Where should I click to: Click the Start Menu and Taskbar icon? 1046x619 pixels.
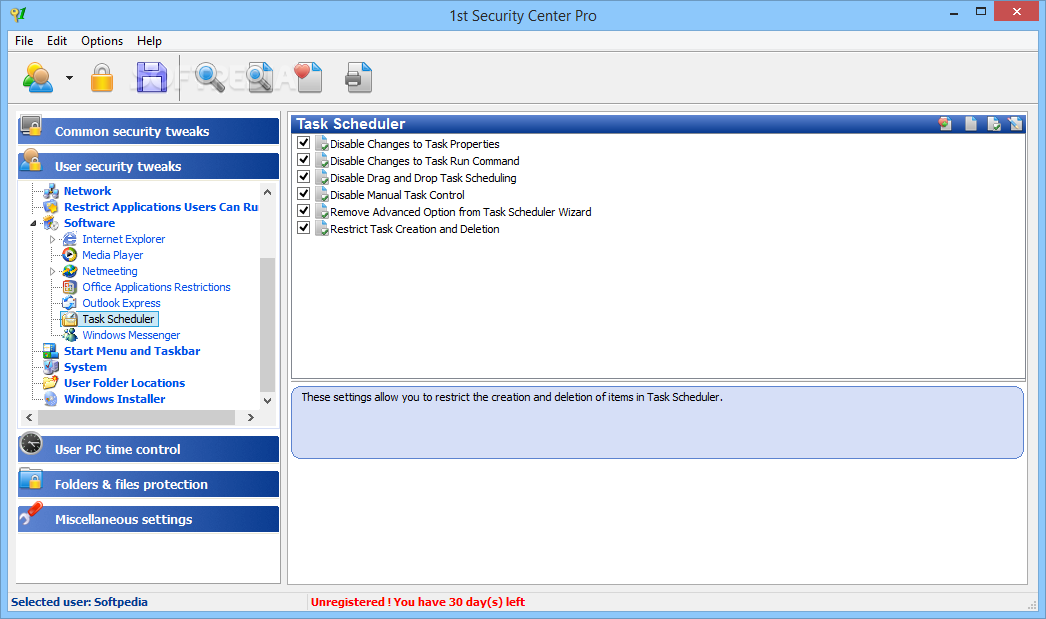coord(51,351)
